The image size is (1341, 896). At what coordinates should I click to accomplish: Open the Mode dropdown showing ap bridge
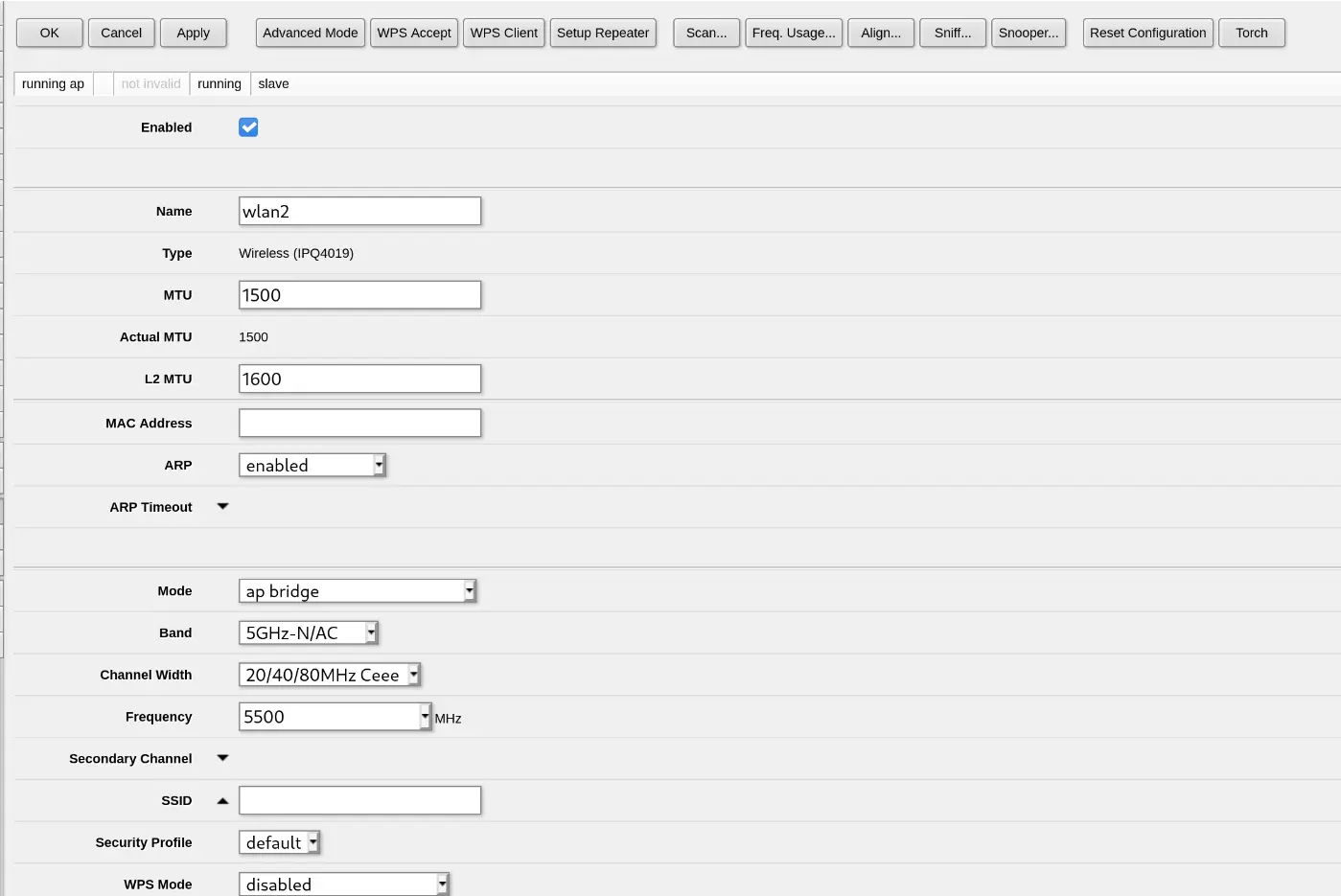pos(357,591)
